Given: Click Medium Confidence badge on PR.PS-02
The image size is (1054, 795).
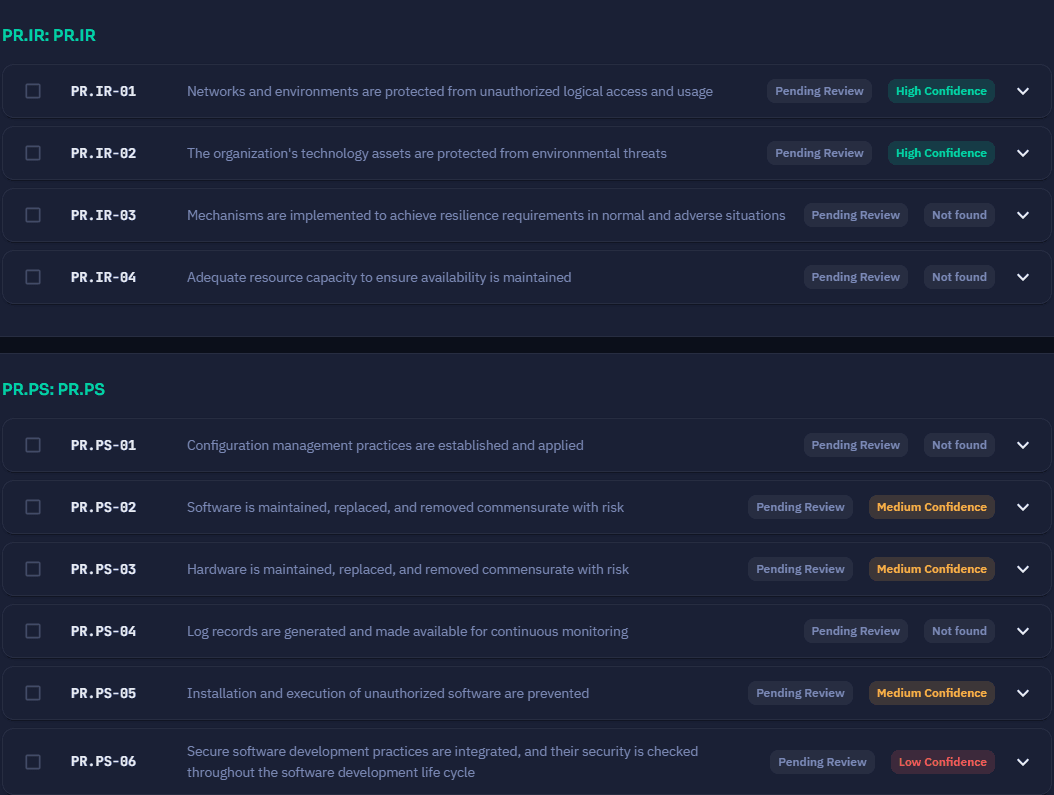Looking at the screenshot, I should pyautogui.click(x=932, y=507).
